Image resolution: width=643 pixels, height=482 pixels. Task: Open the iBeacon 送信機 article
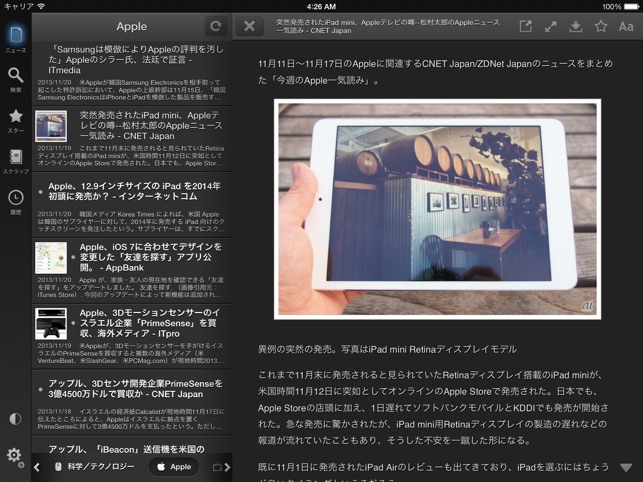(132, 445)
